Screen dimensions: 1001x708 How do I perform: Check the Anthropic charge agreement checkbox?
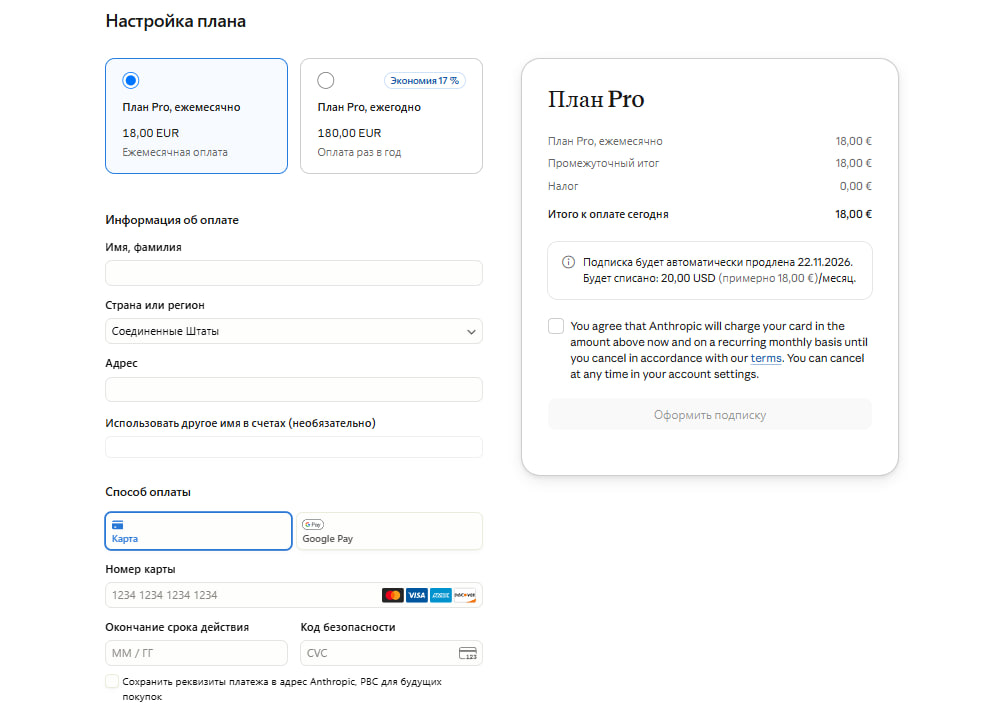tap(556, 326)
